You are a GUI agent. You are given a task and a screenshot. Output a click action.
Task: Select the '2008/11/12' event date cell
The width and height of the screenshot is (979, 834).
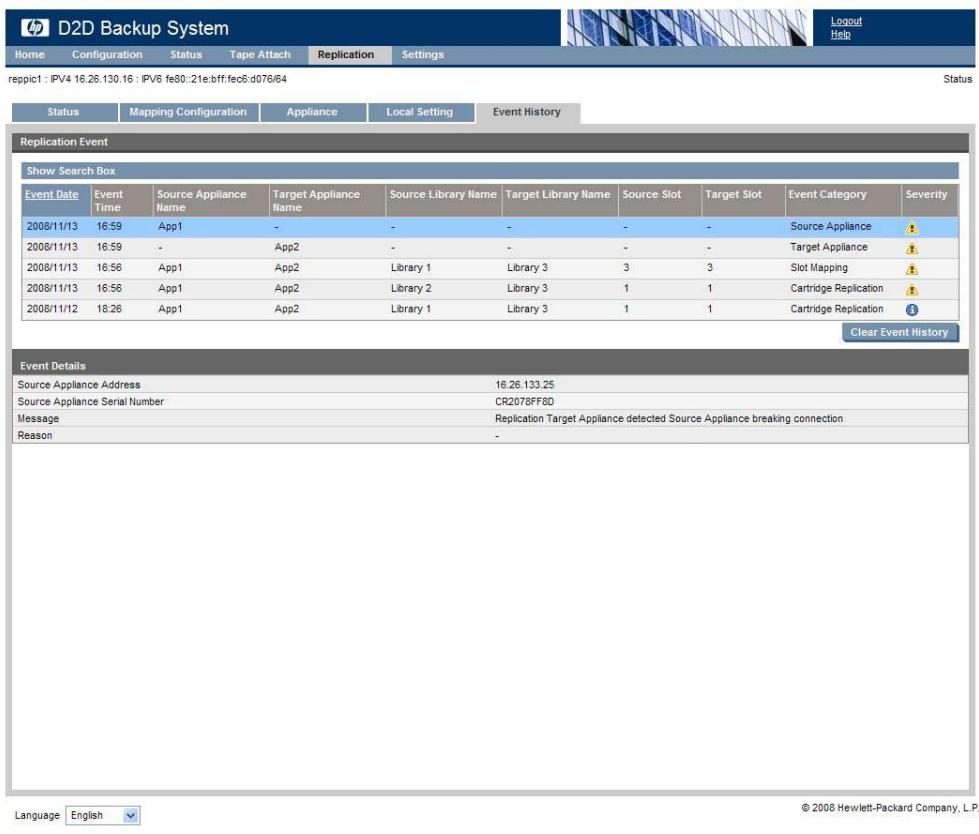click(52, 309)
